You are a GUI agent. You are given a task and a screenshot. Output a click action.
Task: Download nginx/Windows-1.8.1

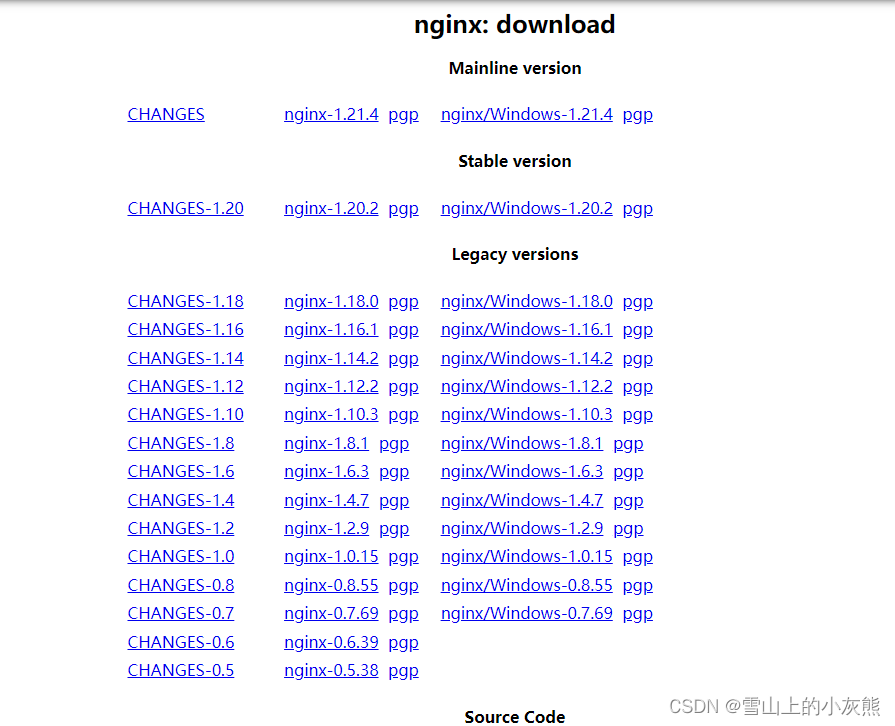click(522, 443)
